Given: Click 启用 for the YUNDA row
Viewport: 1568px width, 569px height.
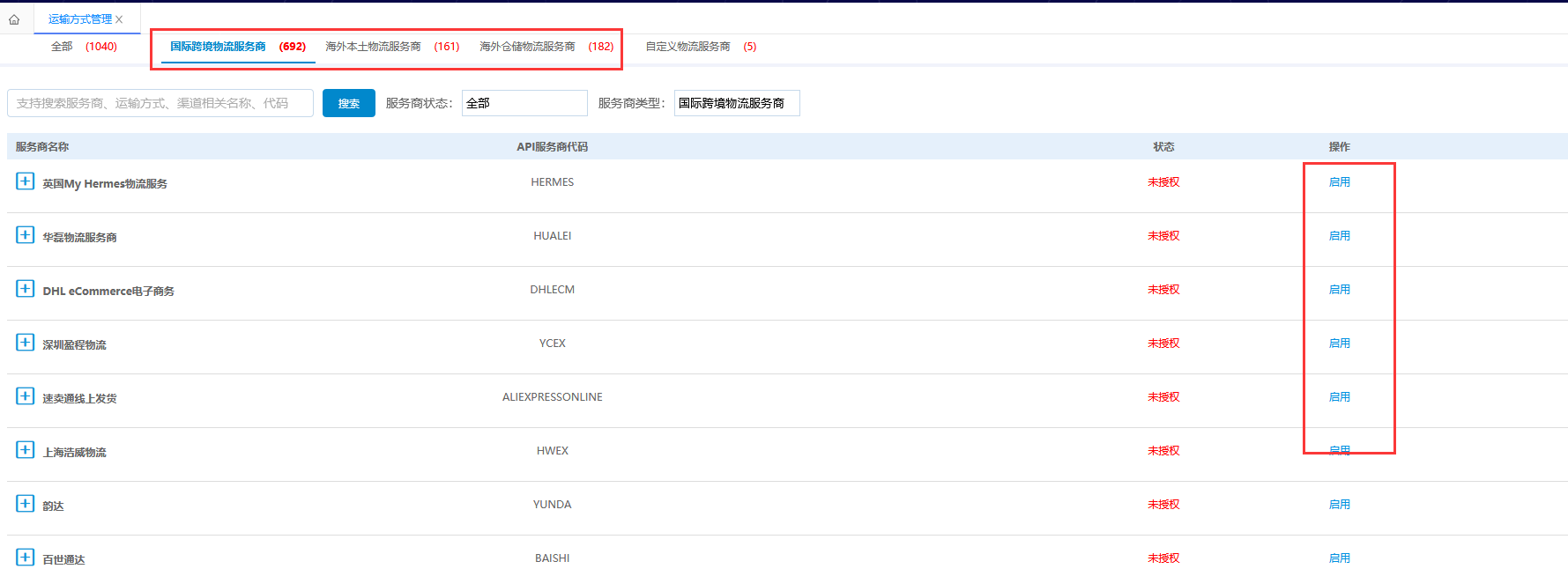Looking at the screenshot, I should pyautogui.click(x=1339, y=505).
